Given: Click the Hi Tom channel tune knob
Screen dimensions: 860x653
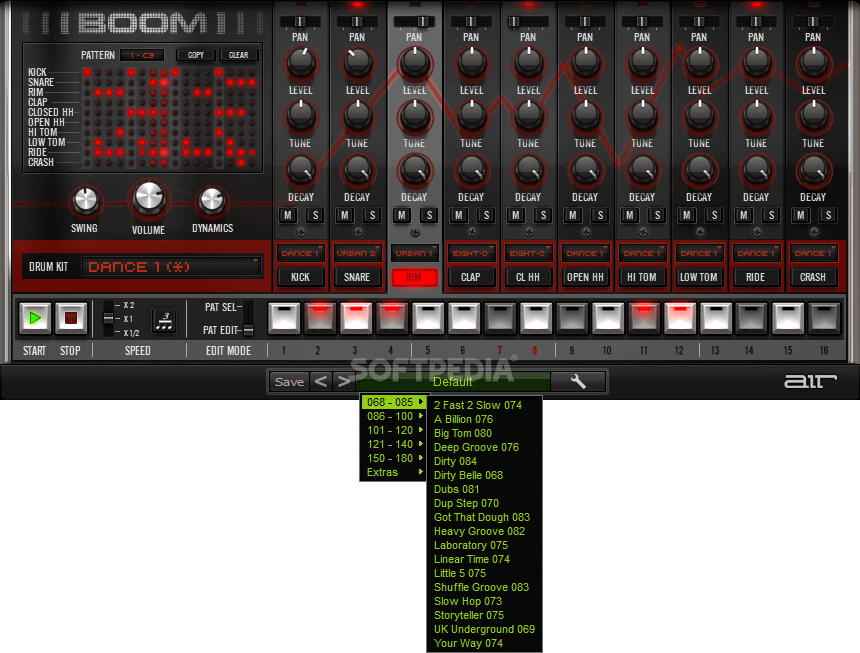Looking at the screenshot, I should tap(642, 116).
